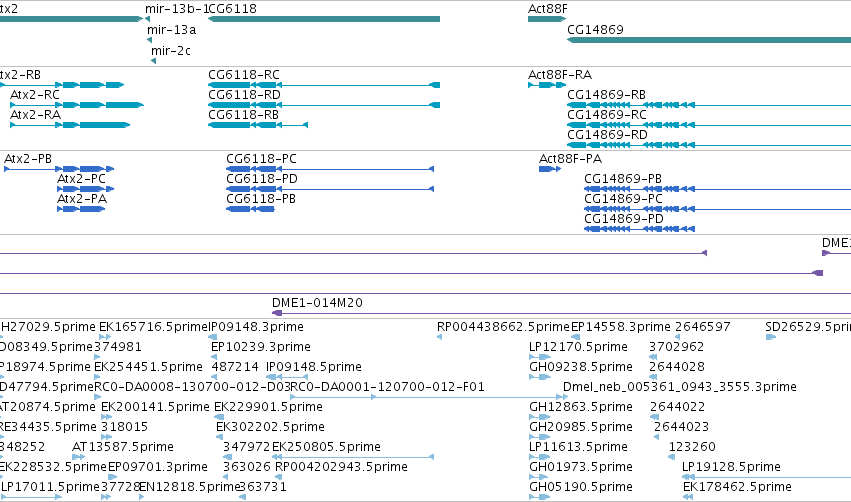851x502 pixels.
Task: Click Dmel_neb_005361_0943_3555.3prime label
Action: (x=679, y=387)
